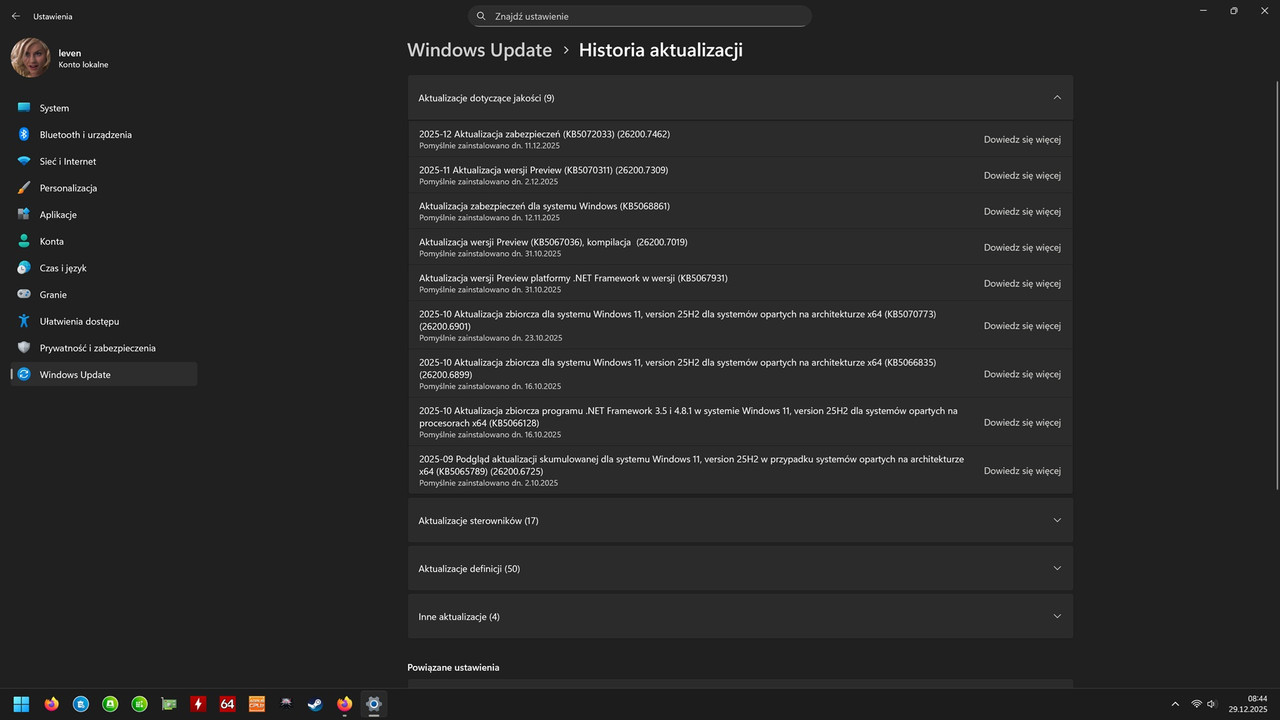Open Dowiedz się więcej for KB5072033
The height and width of the screenshot is (720, 1280).
tap(1022, 139)
